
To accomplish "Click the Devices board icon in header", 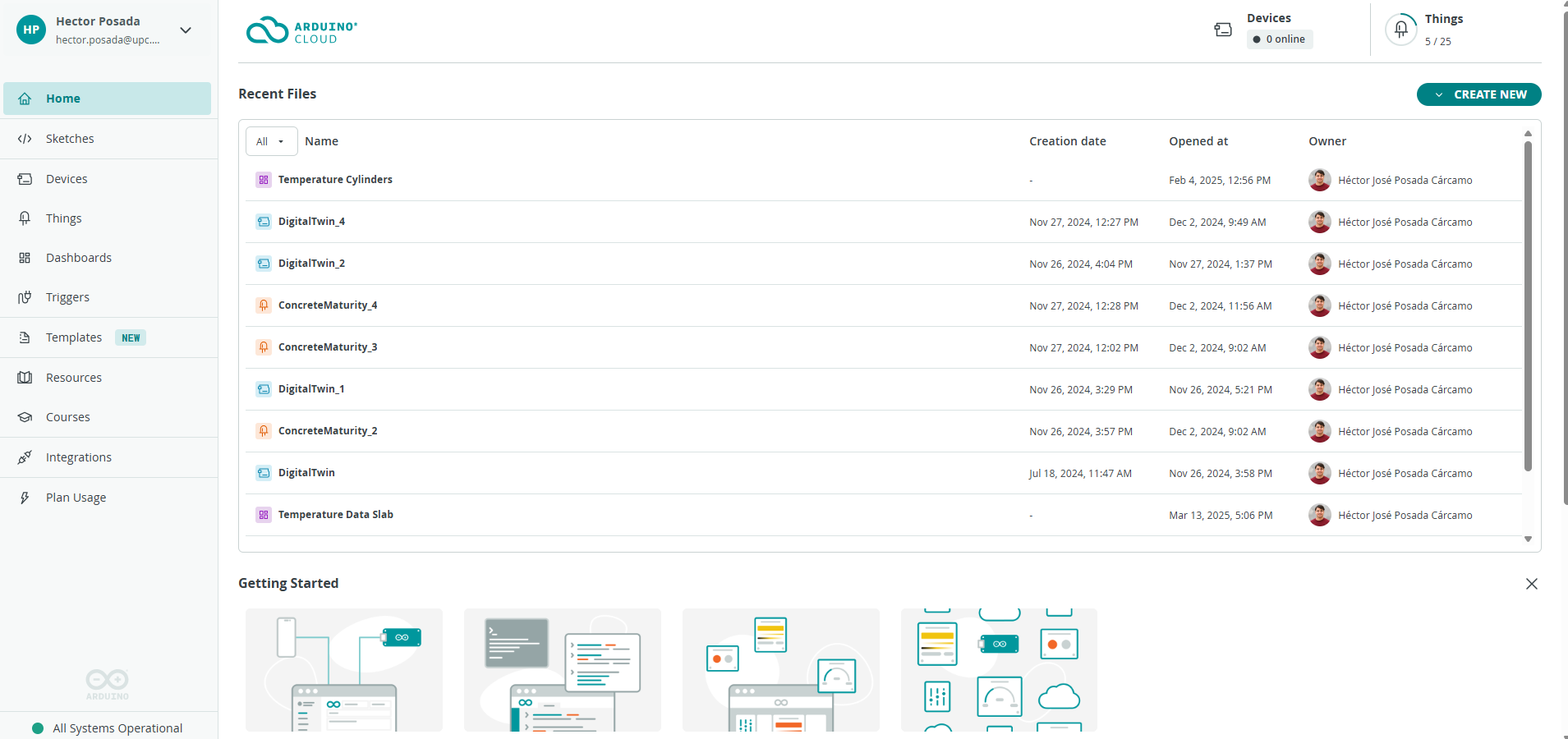I will [1223, 30].
